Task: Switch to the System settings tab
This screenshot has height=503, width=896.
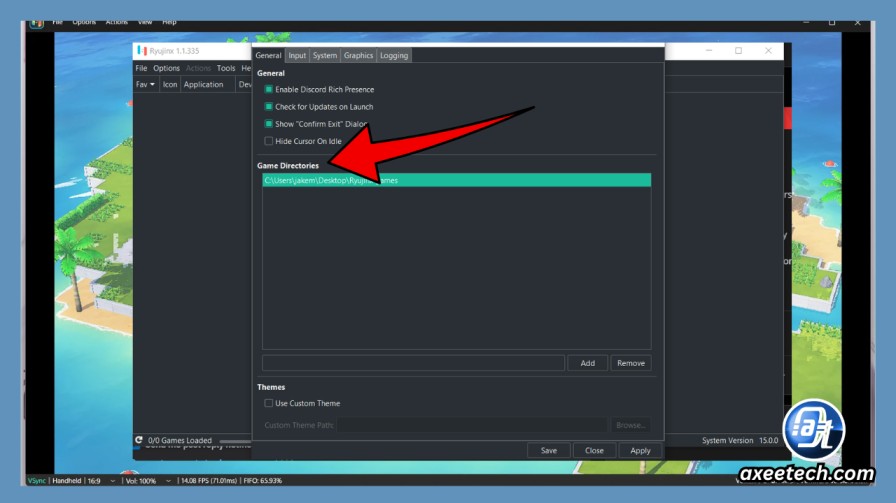Action: coord(325,55)
